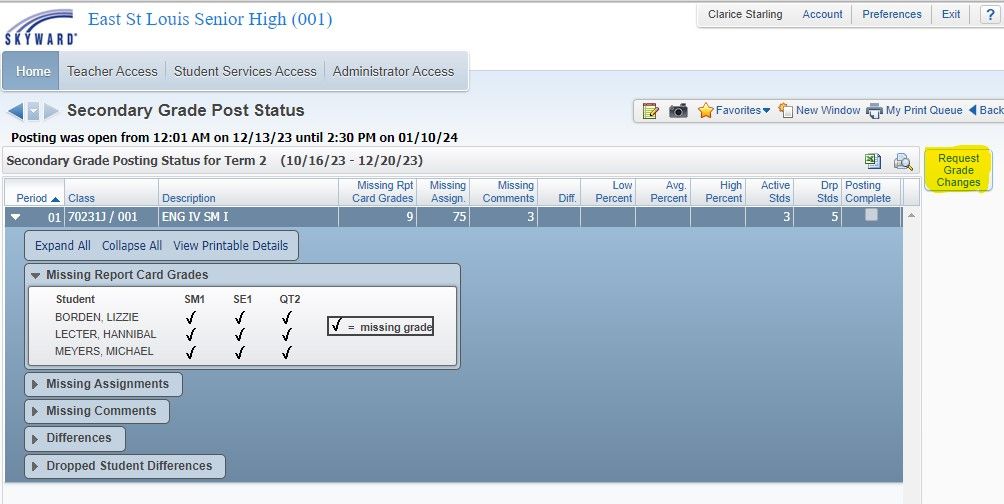Open navigation history dropdown between arrows

33,111
